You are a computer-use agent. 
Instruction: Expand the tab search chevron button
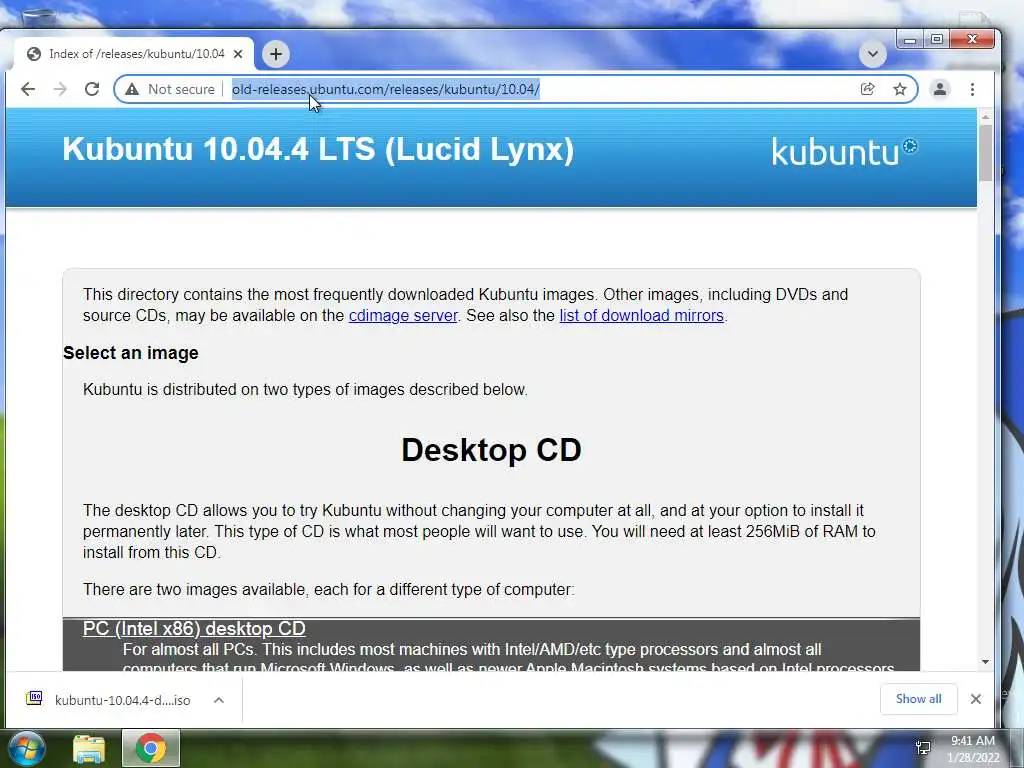[872, 54]
